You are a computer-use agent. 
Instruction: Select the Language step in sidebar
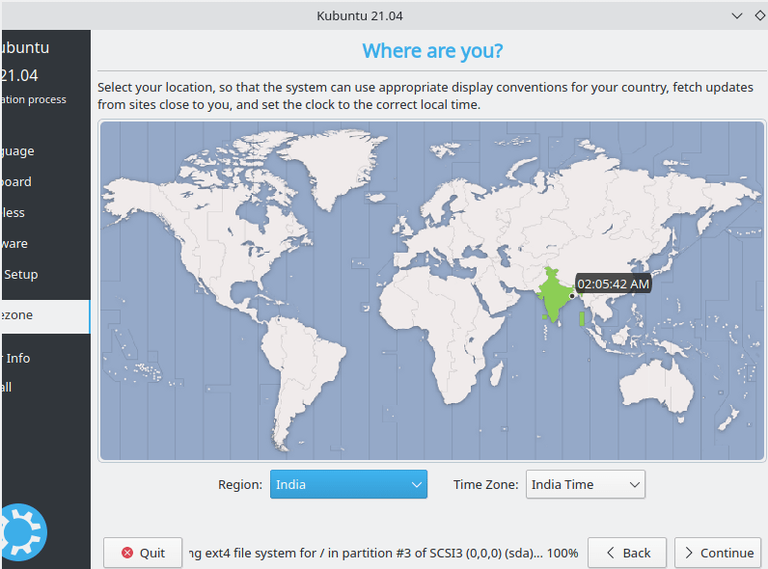[18, 151]
